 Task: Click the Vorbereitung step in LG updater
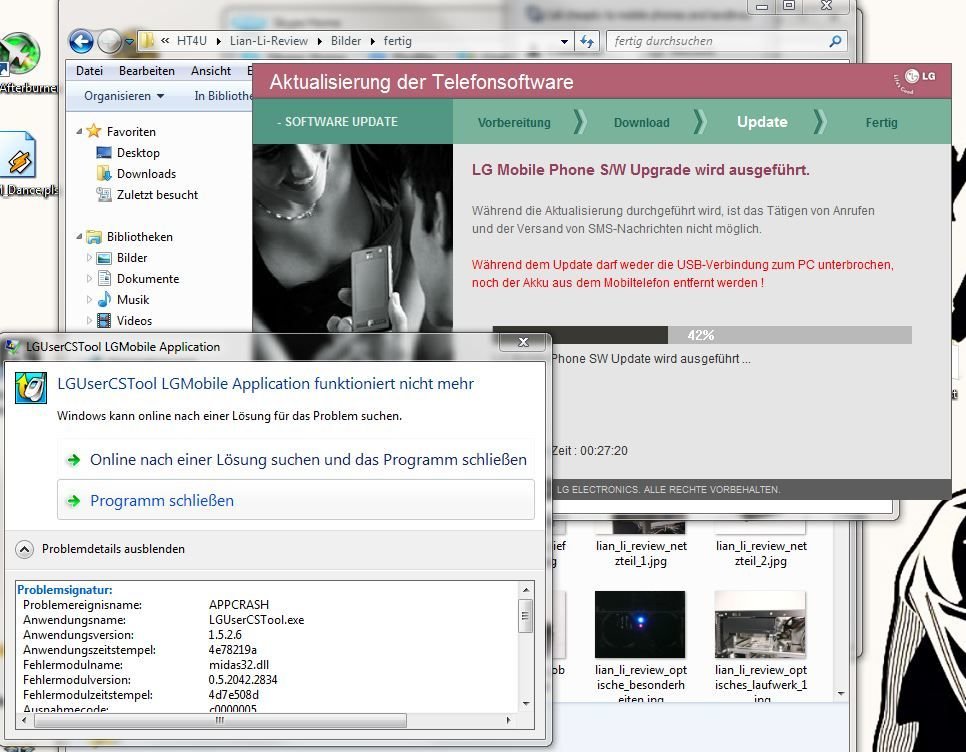coord(514,123)
